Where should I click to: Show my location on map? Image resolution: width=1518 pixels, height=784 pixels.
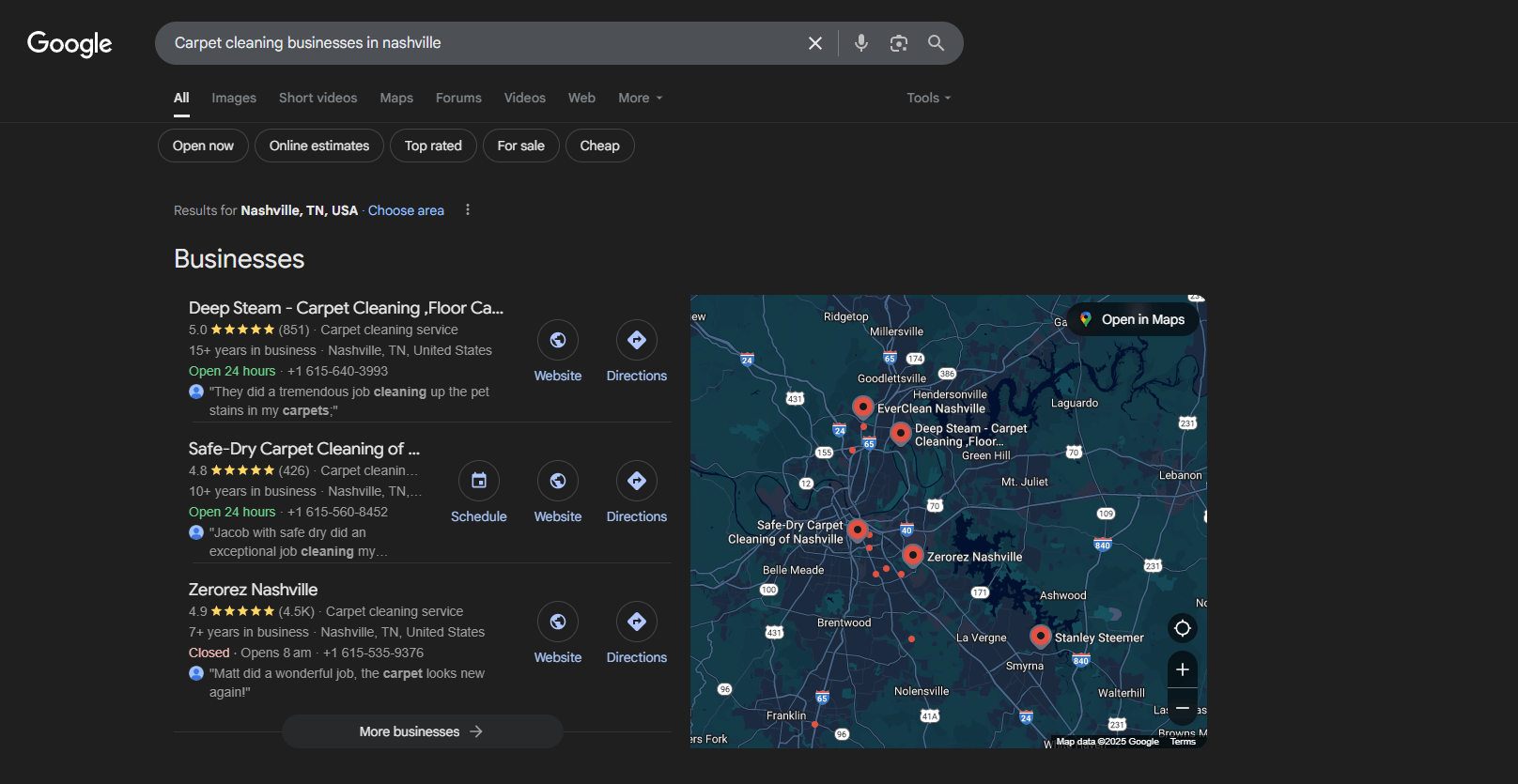coord(1183,628)
